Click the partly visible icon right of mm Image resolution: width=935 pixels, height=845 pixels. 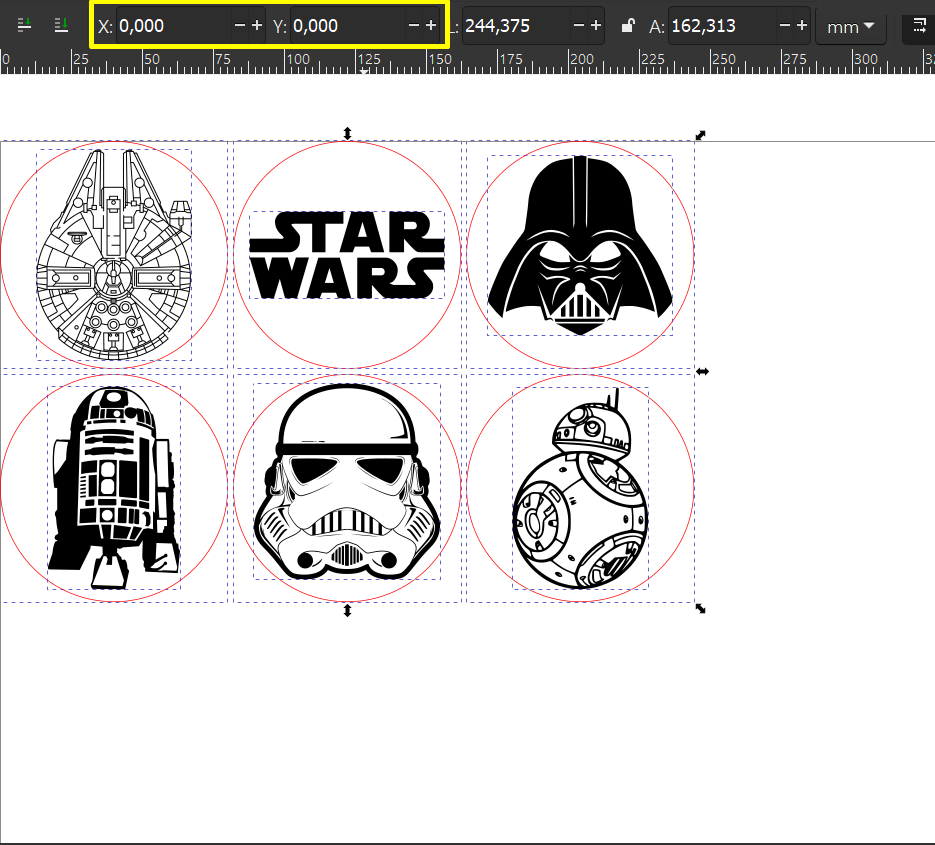point(919,25)
